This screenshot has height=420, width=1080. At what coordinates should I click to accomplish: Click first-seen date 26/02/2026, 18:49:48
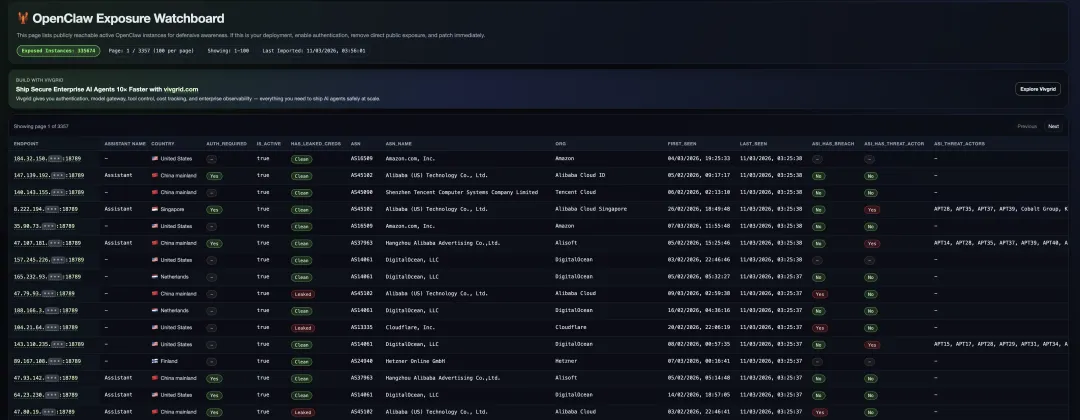(x=699, y=209)
